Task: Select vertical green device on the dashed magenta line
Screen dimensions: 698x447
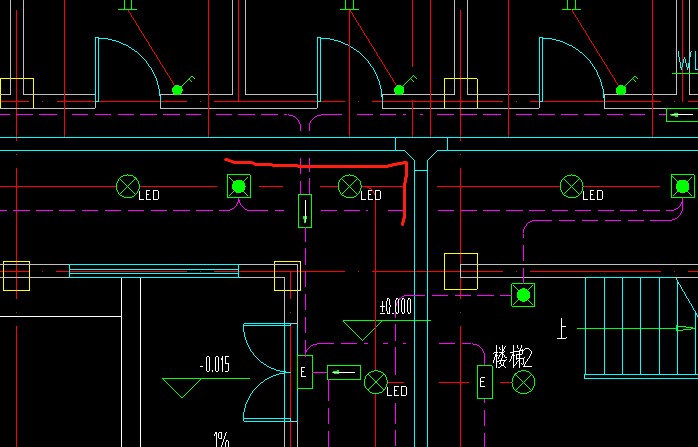Action: 305,211
